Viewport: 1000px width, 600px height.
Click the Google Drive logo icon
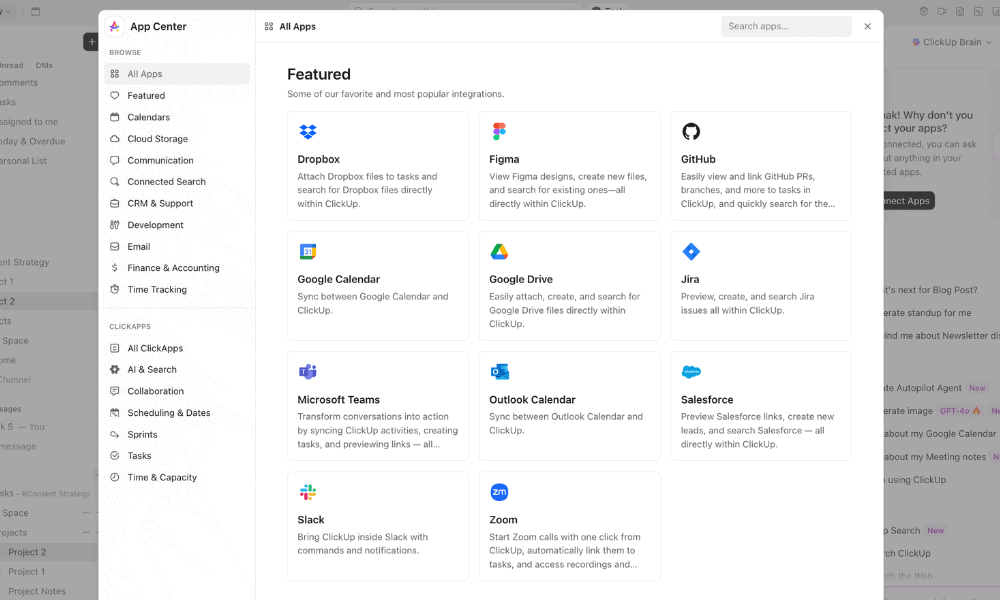[x=499, y=251]
